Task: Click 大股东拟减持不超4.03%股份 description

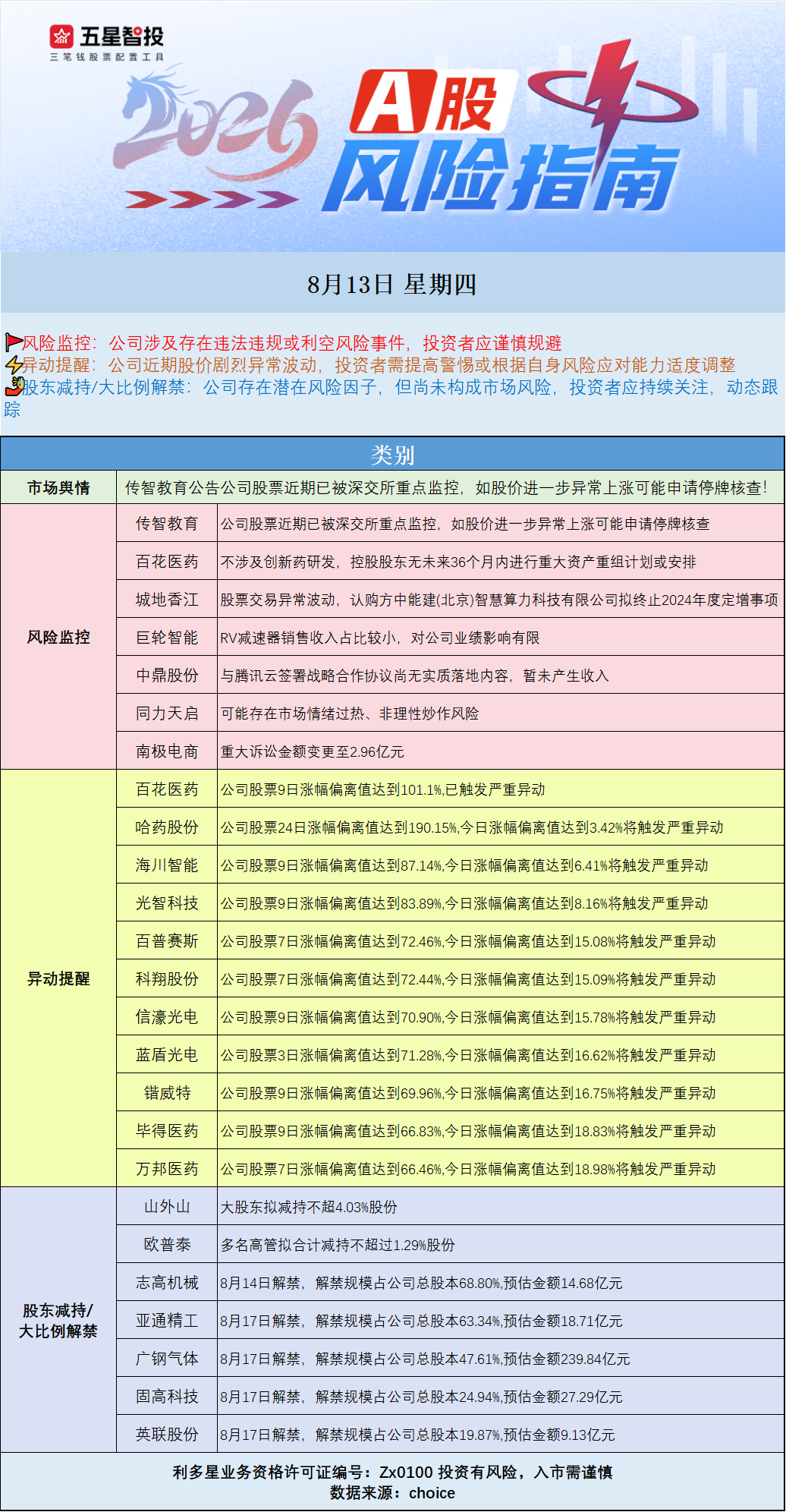Action: (x=309, y=1207)
